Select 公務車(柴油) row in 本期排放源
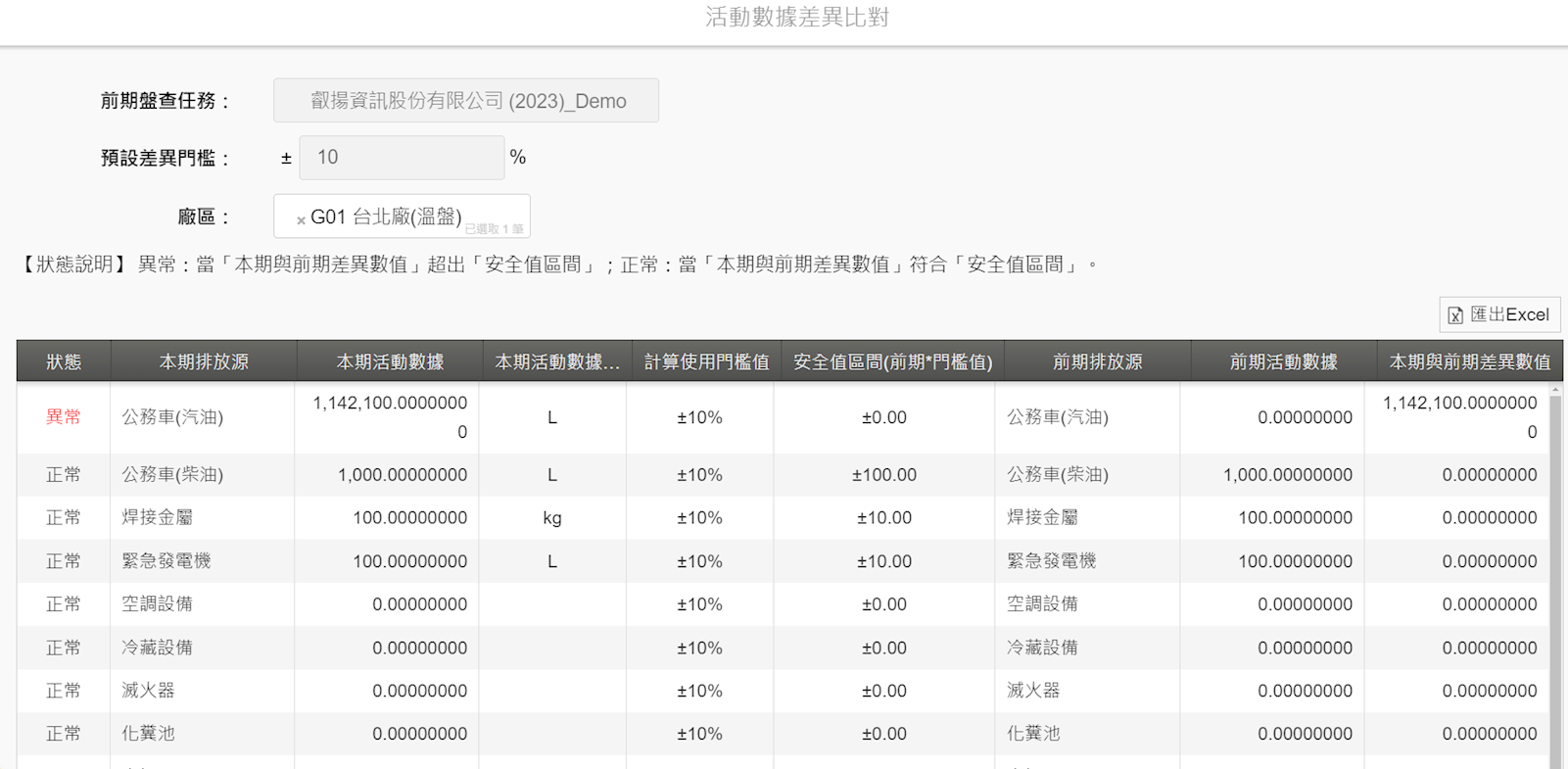Screen dimensions: 1568x769 click(x=172, y=475)
